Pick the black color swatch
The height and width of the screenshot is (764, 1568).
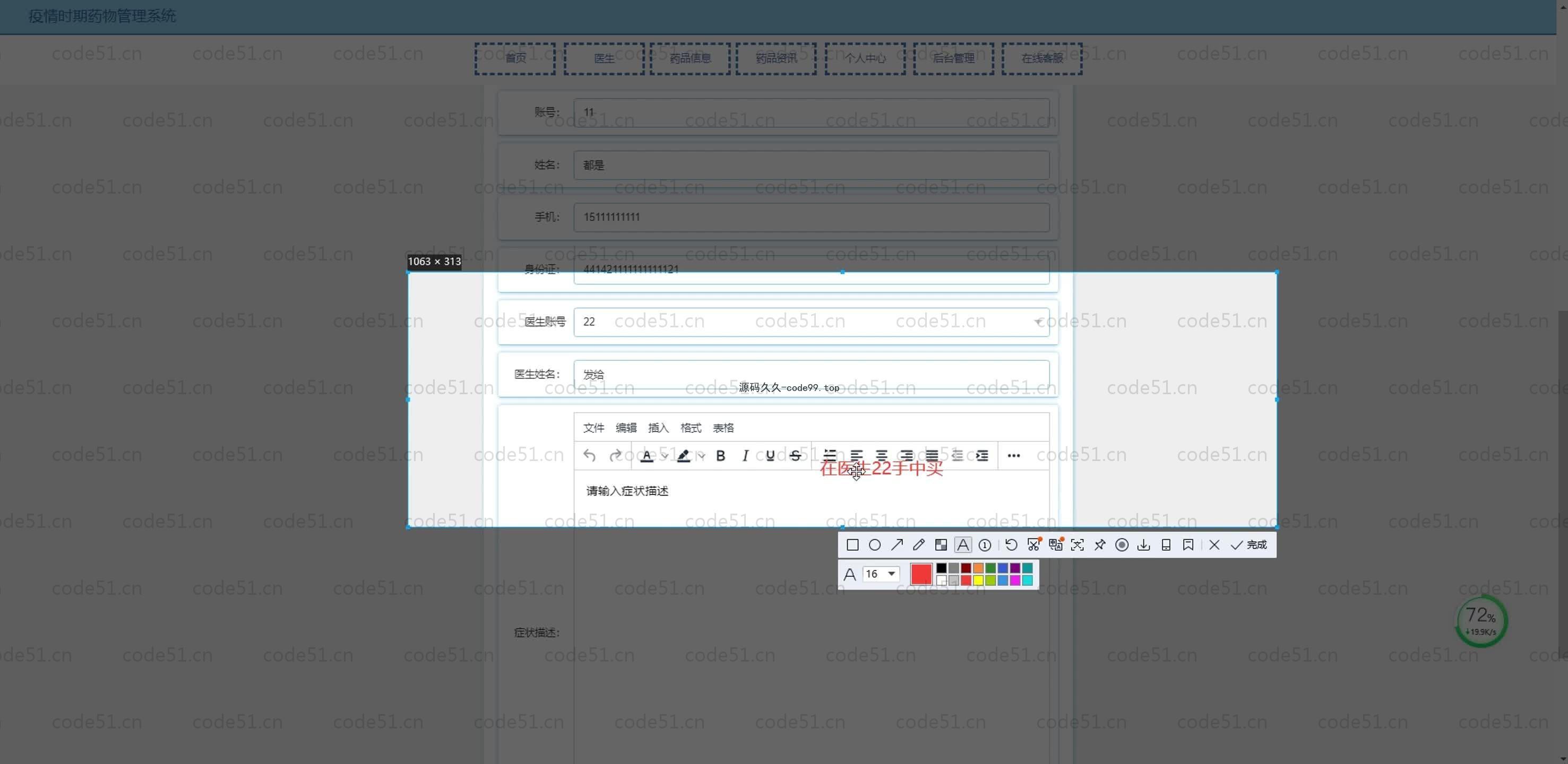[x=941, y=568]
